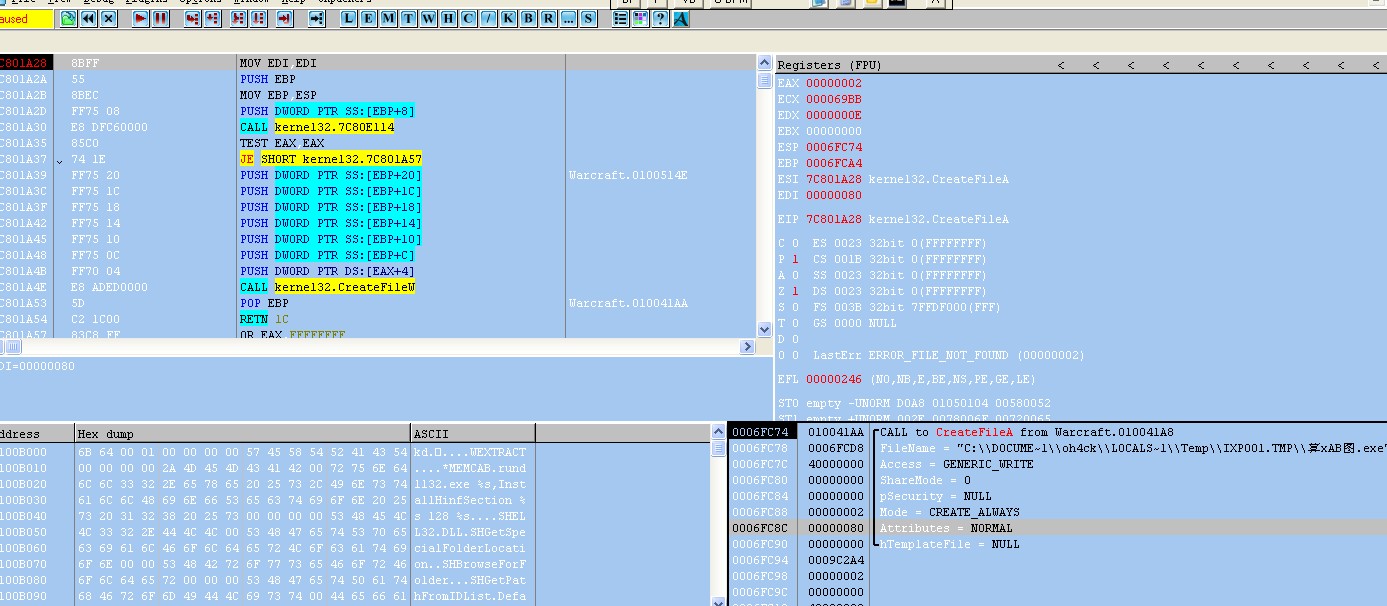1387x606 pixels.
Task: Click the Step over toolbar icon
Action: 212,19
